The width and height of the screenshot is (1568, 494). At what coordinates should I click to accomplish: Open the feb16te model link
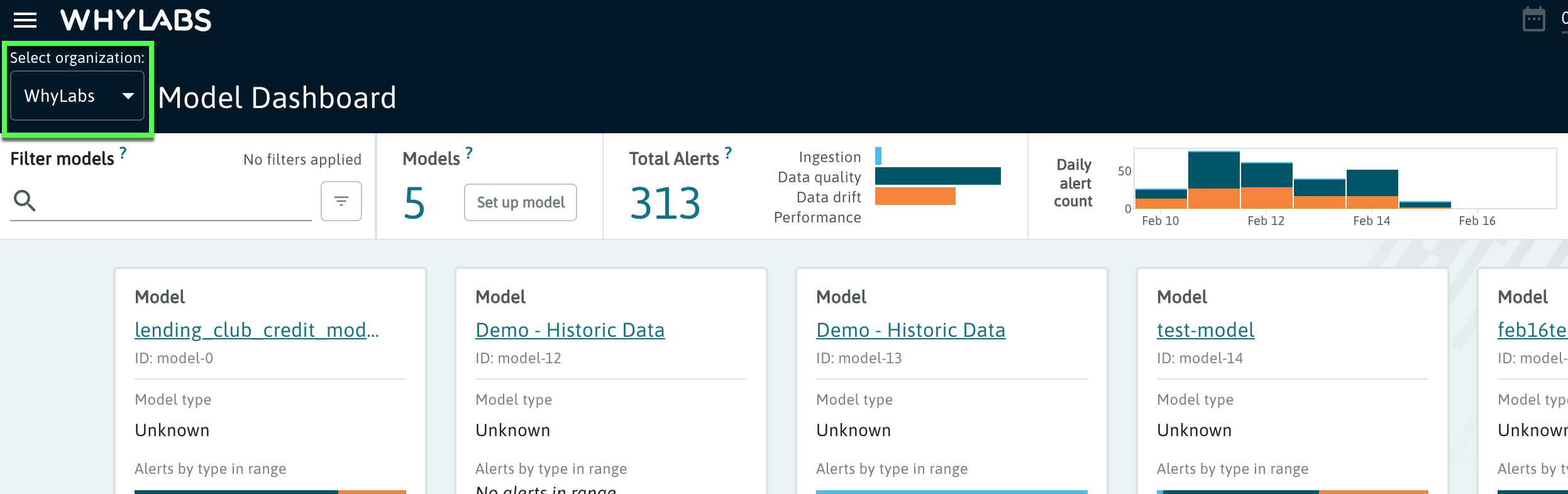[1532, 330]
